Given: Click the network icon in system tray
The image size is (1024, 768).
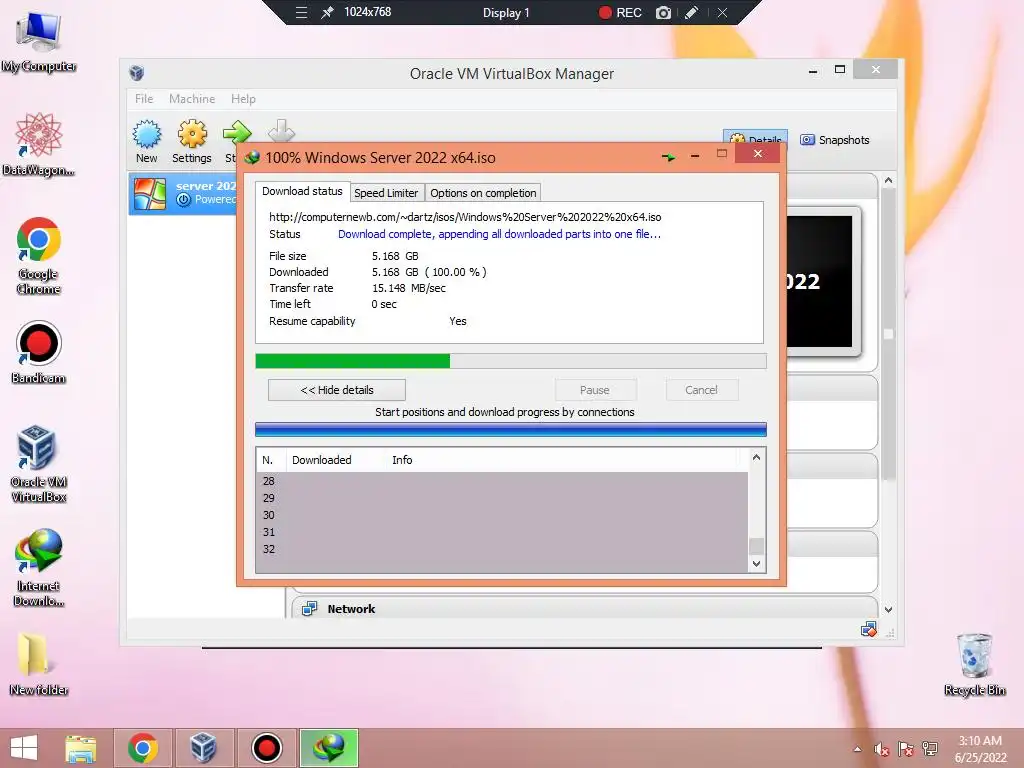Looking at the screenshot, I should [x=929, y=748].
